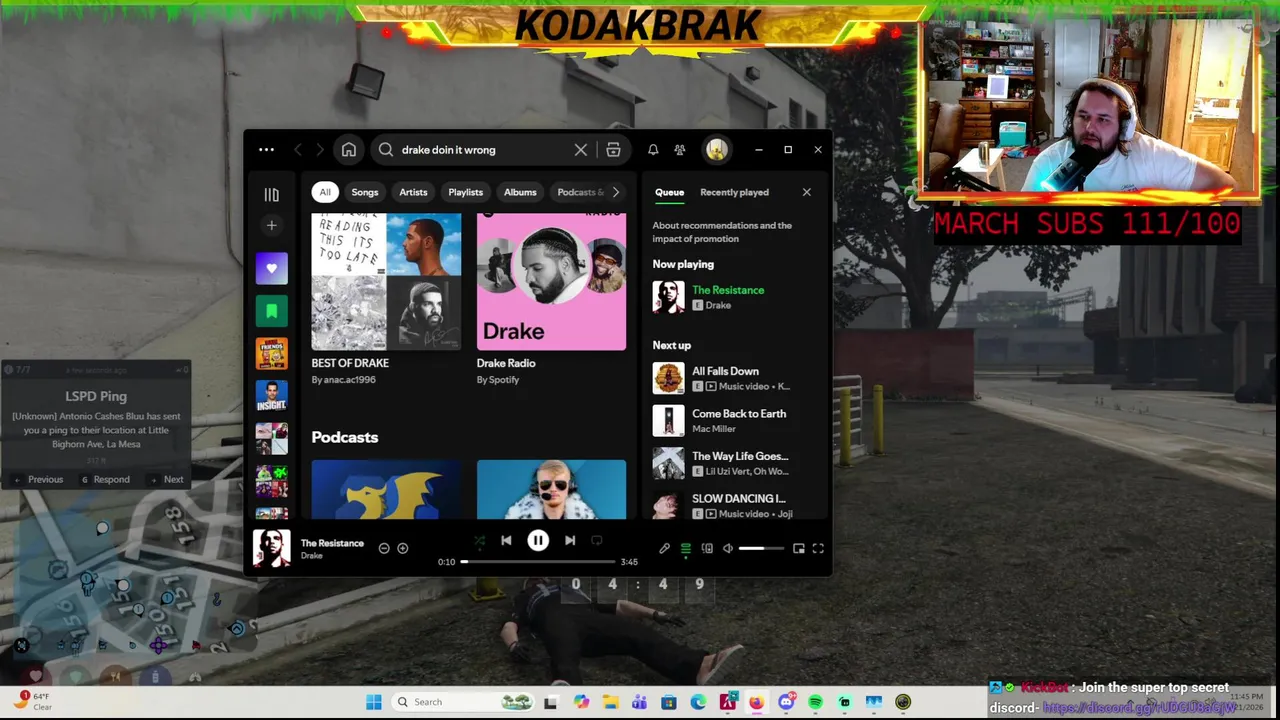Open Spotify's three-dot main menu
Viewport: 1280px width, 720px height.
coord(266,150)
